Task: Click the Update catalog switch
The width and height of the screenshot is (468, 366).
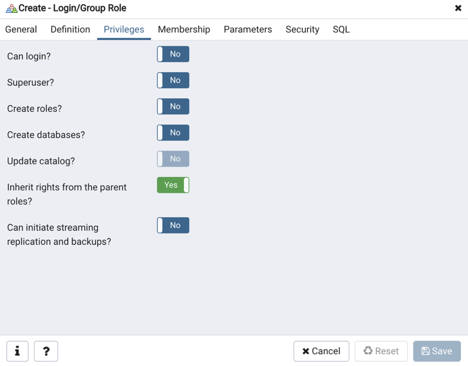Action: point(173,159)
